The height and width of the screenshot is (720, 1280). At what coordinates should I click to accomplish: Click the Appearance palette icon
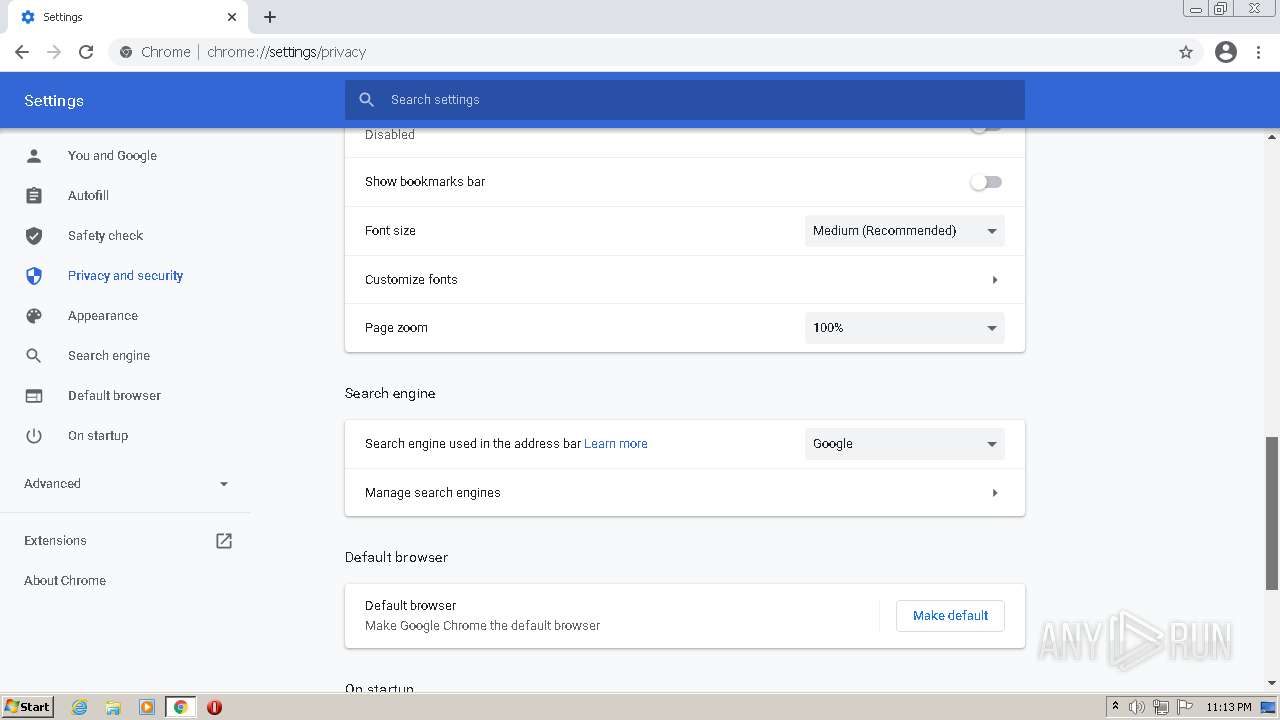pos(34,315)
